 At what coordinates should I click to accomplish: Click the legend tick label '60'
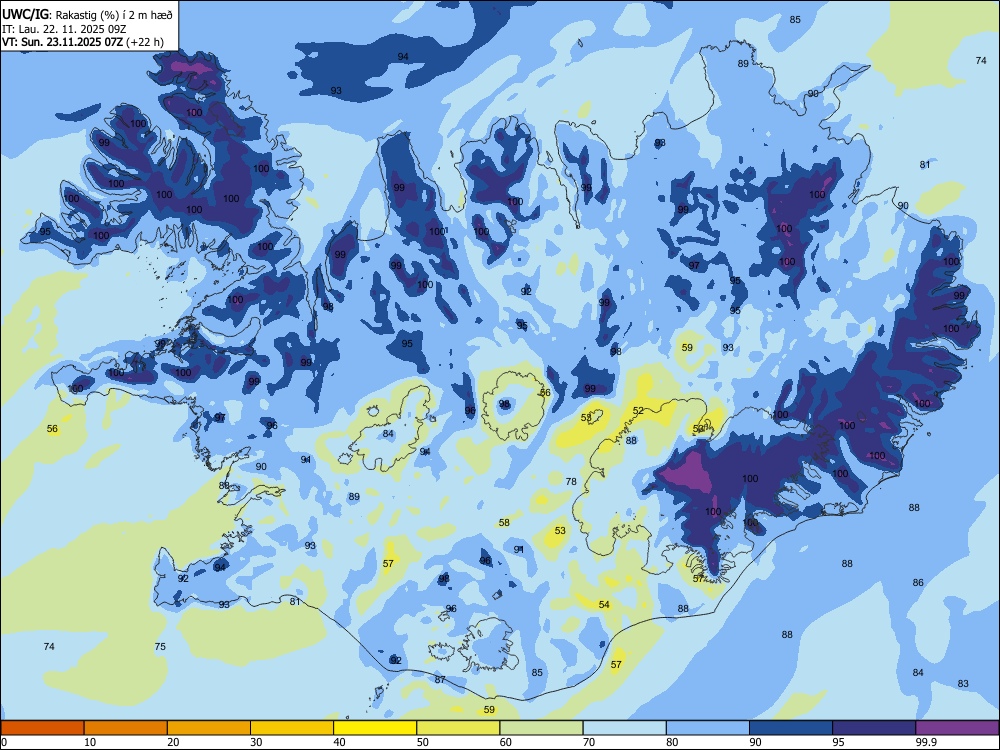pyautogui.click(x=506, y=742)
